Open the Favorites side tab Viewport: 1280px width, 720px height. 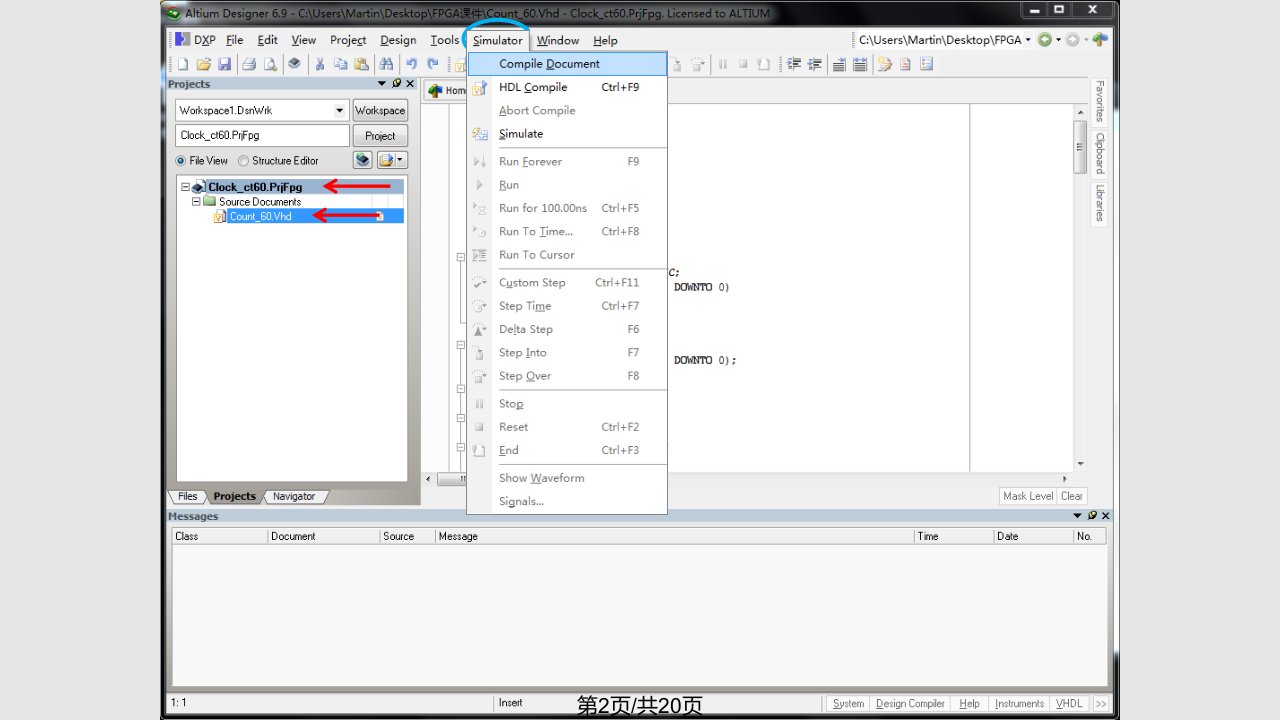coord(1099,101)
